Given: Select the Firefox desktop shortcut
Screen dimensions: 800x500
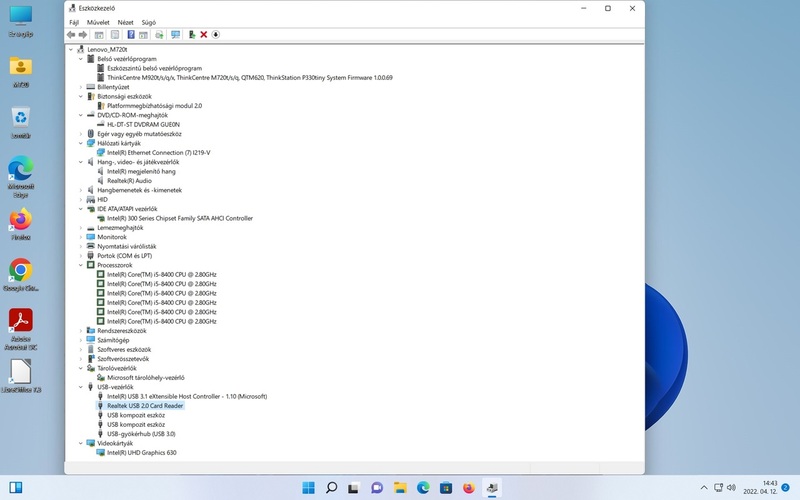Looking at the screenshot, I should point(21,224).
